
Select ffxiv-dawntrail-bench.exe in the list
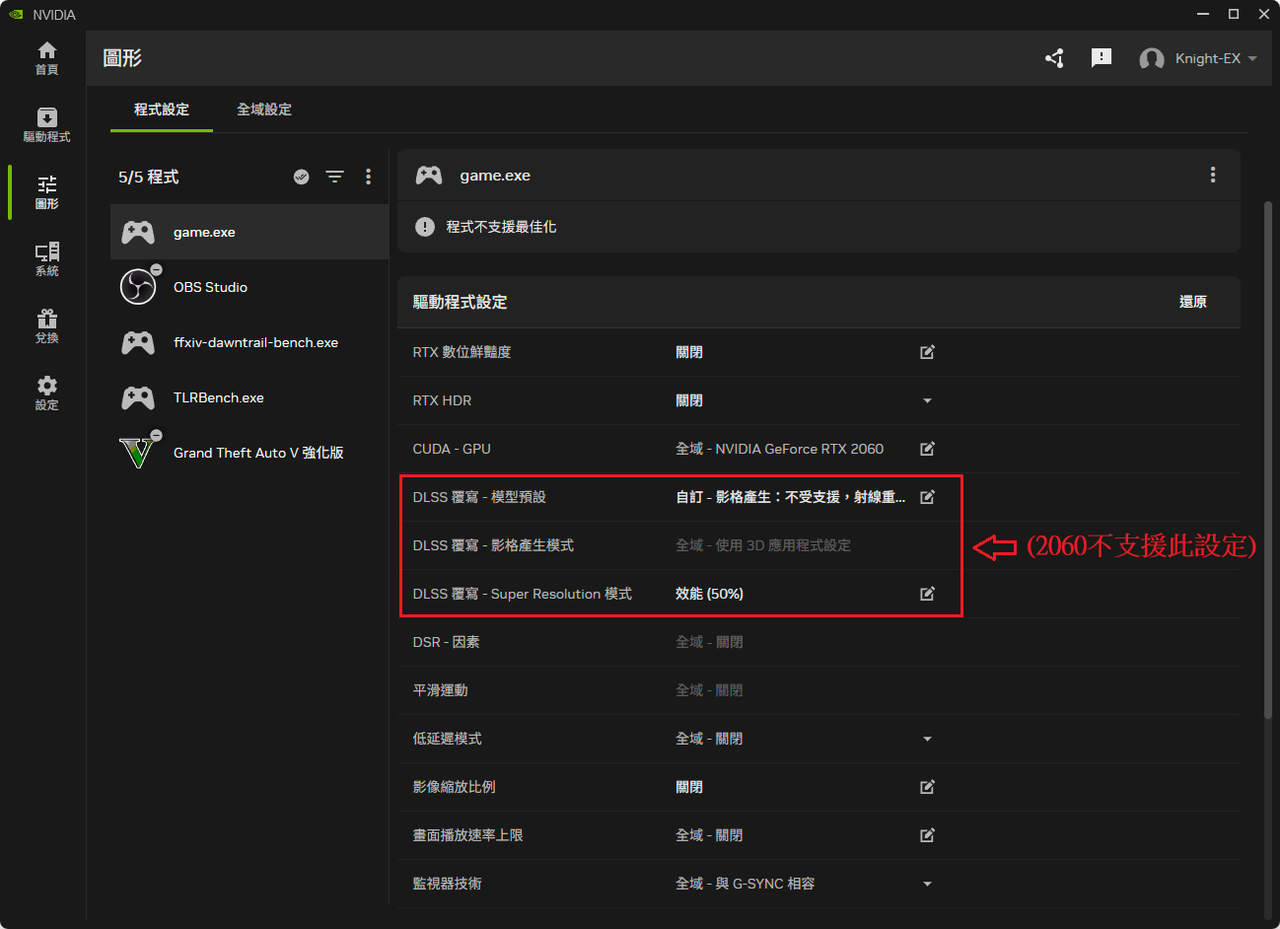tap(249, 342)
